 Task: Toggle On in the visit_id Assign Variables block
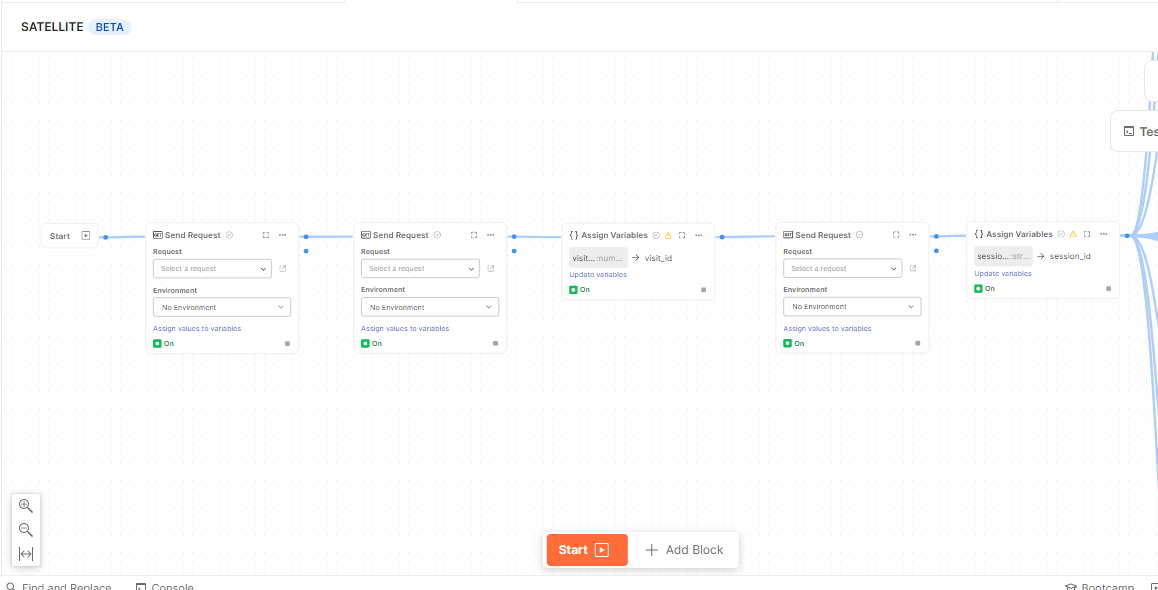click(x=573, y=288)
